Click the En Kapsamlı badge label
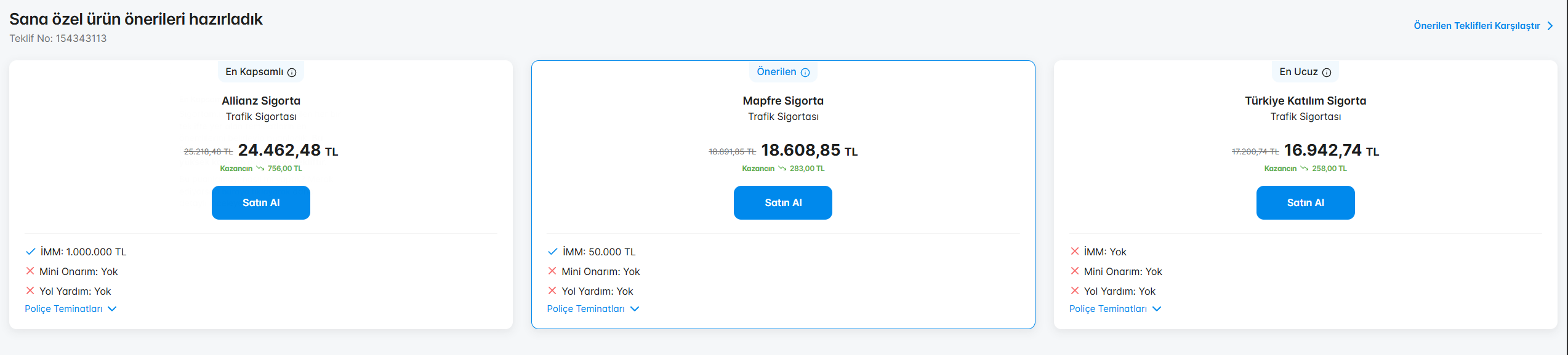The height and width of the screenshot is (355, 1568). point(254,72)
